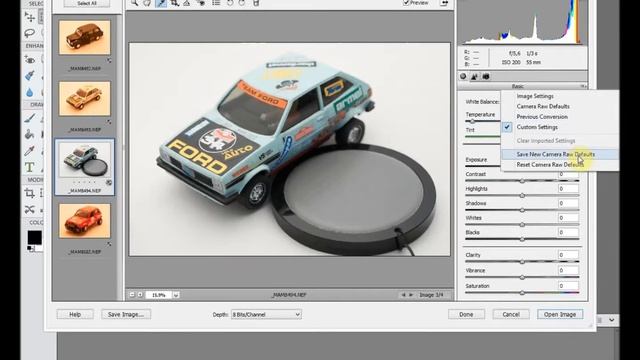
Task: Go to previous image arrow
Action: [x=403, y=295]
